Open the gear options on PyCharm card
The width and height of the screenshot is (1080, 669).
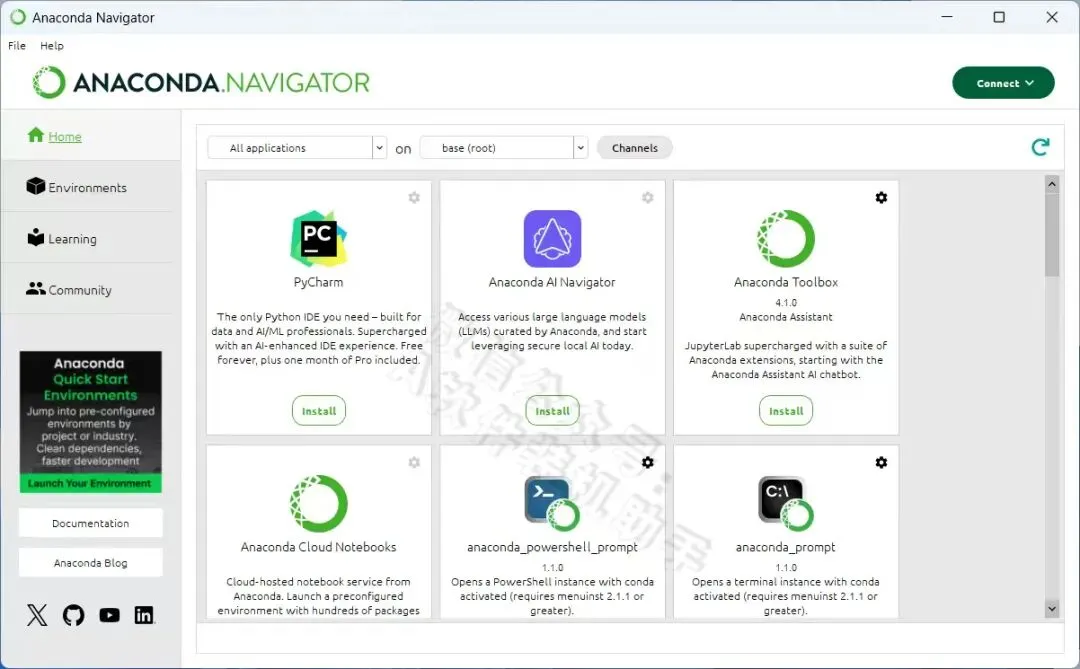[414, 198]
